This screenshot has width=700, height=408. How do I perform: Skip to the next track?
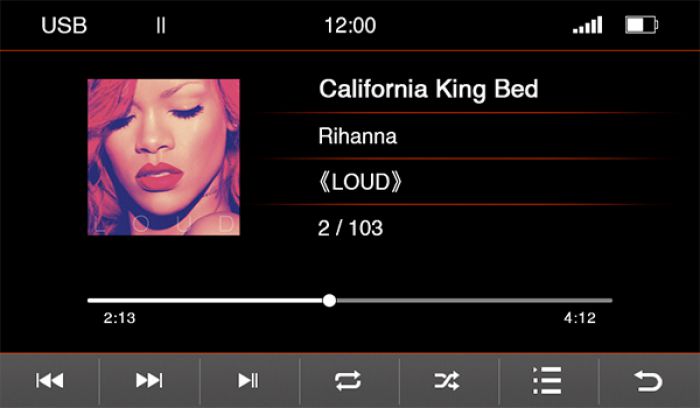[149, 381]
